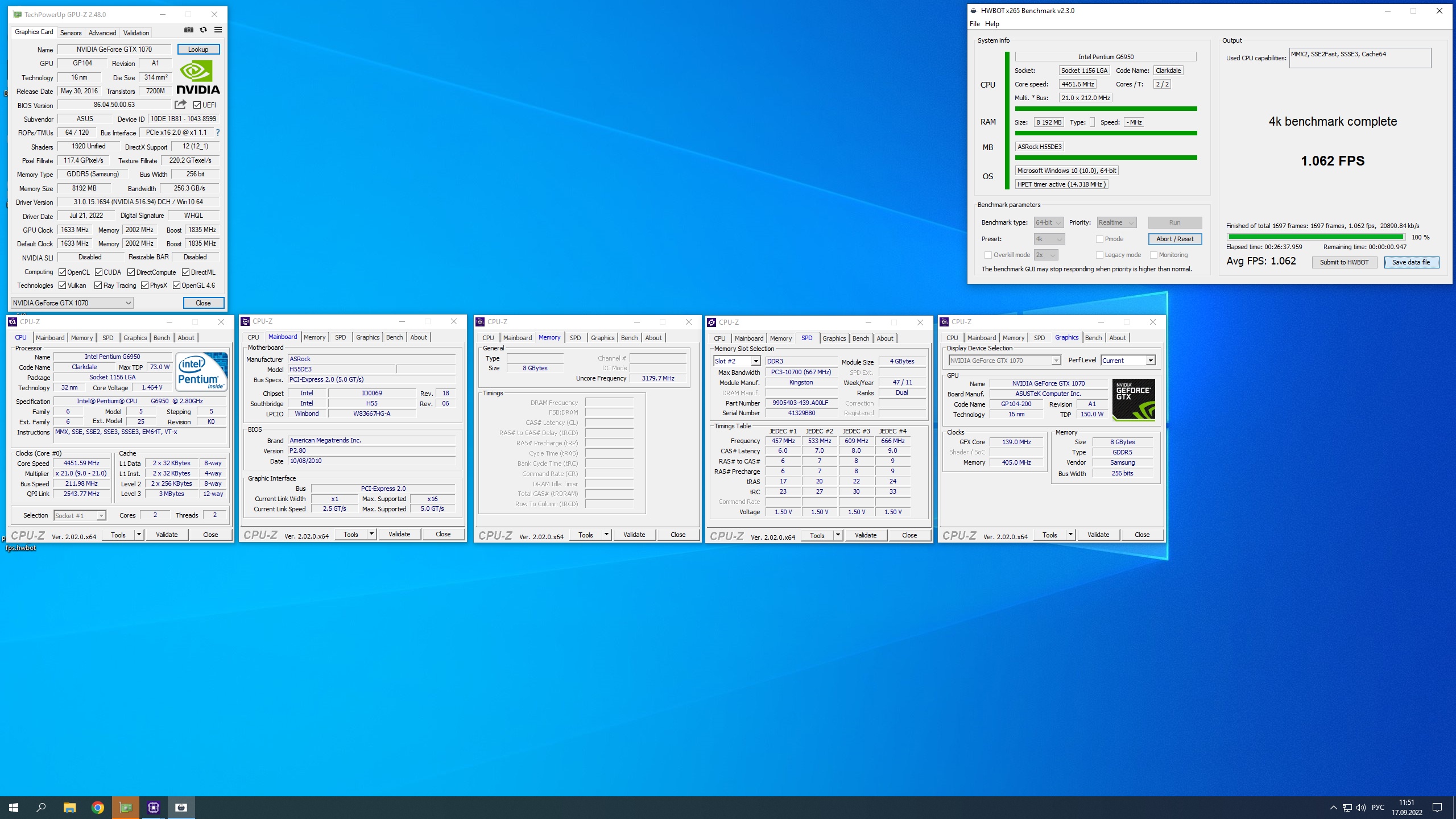The image size is (1456, 819).
Task: Click the HWBOT x265 title bar icon
Action: 974,10
